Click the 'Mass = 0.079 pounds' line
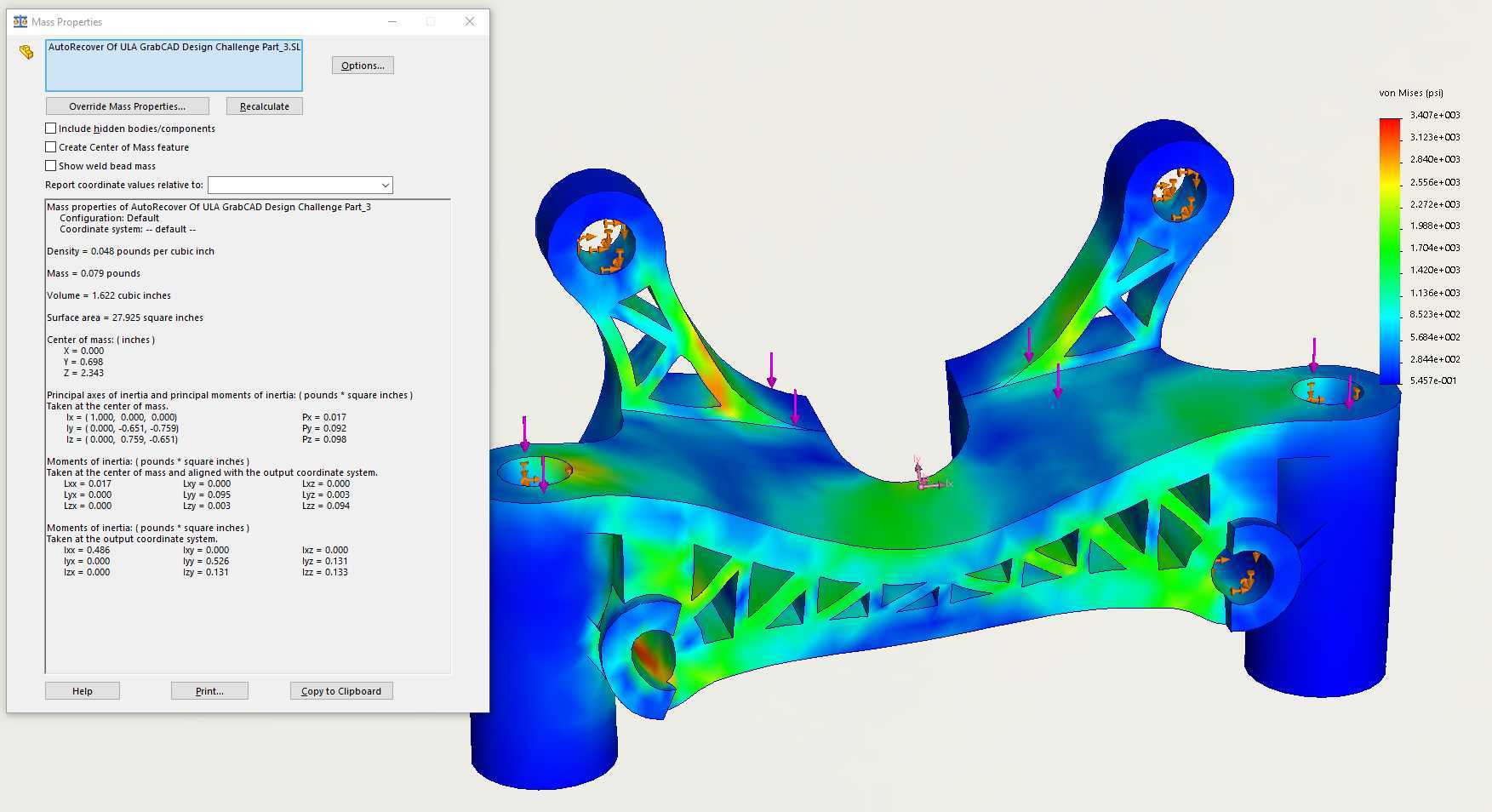The height and width of the screenshot is (812, 1492). [x=94, y=273]
